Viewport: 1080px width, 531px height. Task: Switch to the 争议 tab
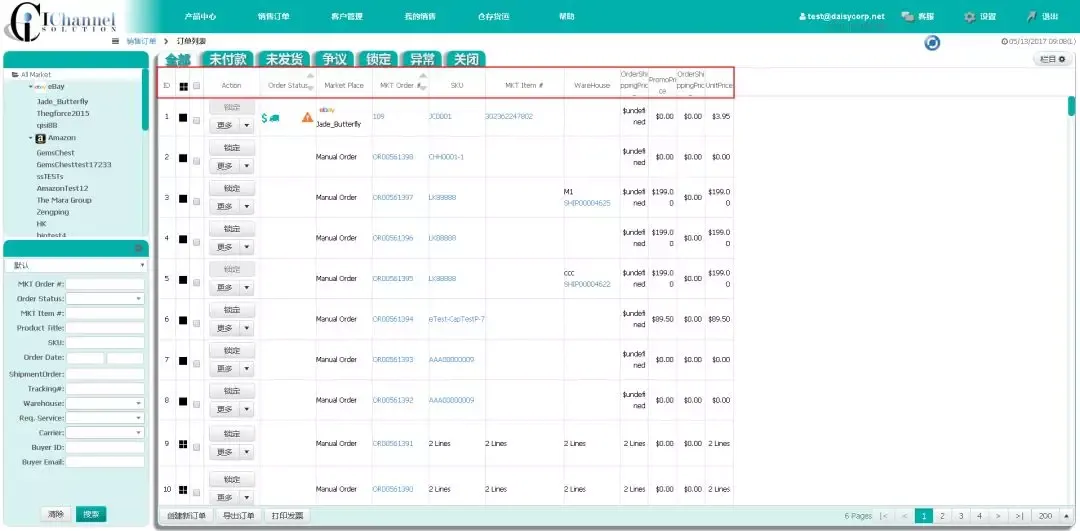point(335,60)
